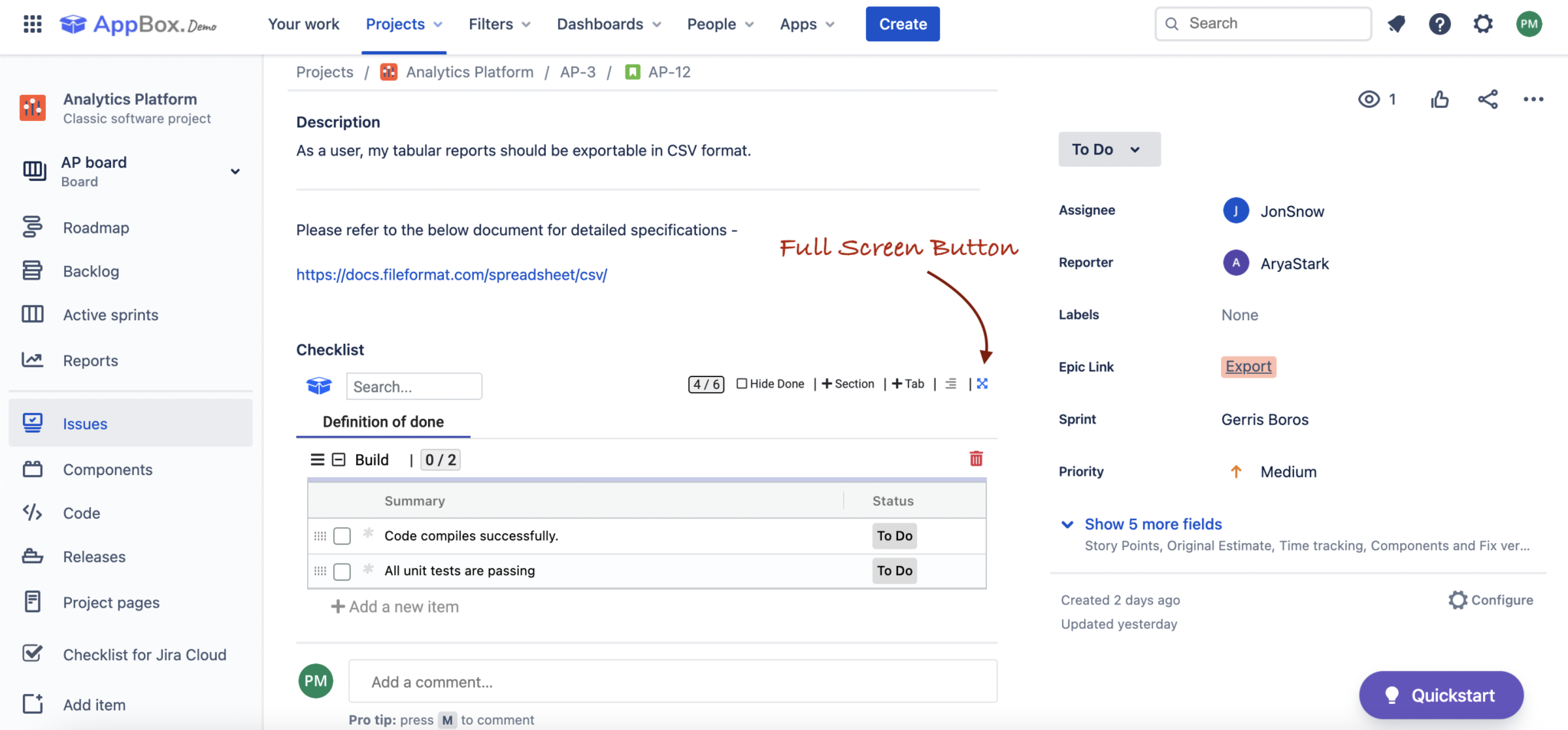Open the help question mark icon
Image resolution: width=1568 pixels, height=730 pixels.
tap(1439, 25)
